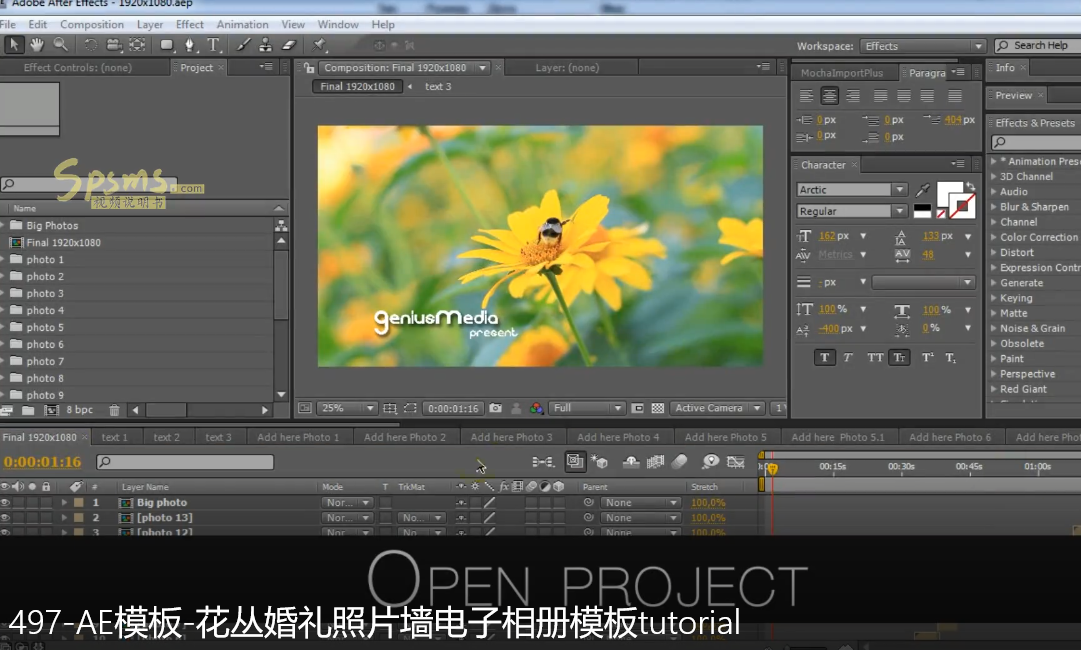Image resolution: width=1081 pixels, height=650 pixels.
Task: Select the Pan Behind tool
Action: [x=137, y=45]
